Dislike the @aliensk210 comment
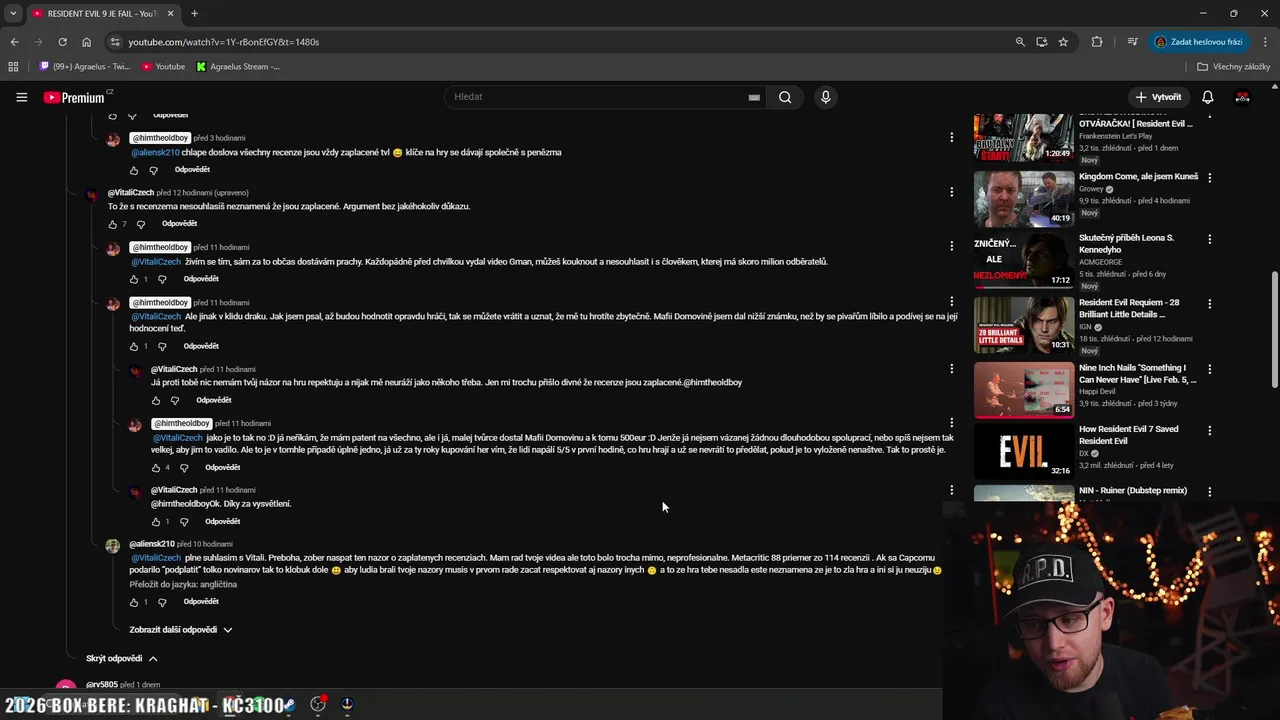The image size is (1280, 720). (162, 602)
